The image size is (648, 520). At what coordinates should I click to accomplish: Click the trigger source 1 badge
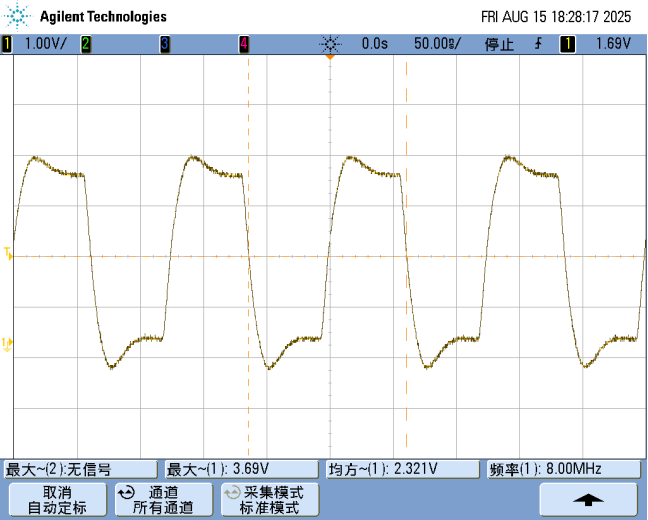[x=568, y=44]
